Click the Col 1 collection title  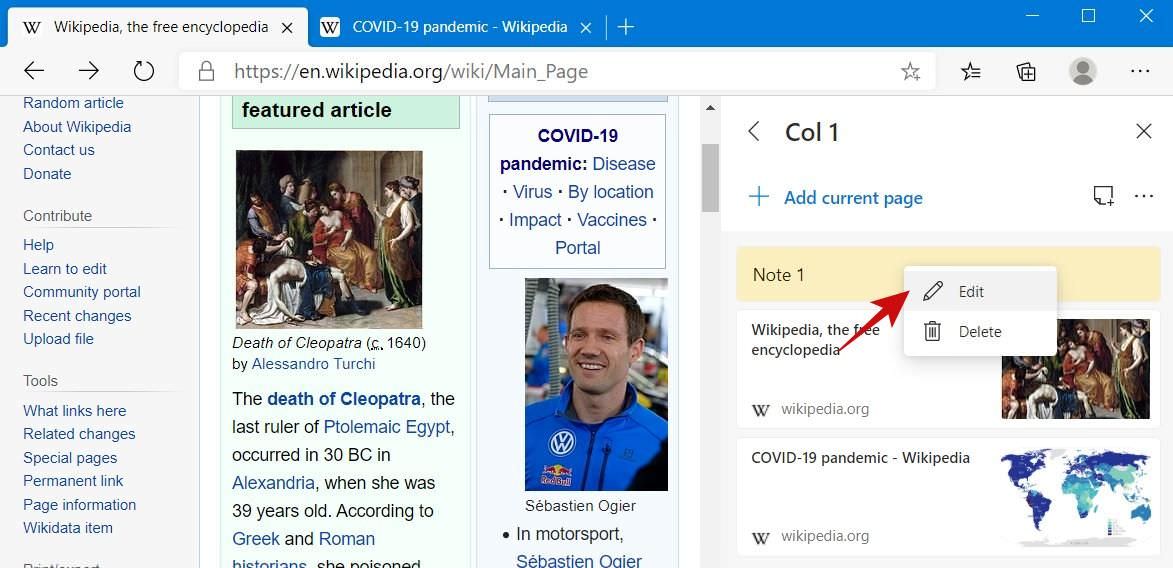812,132
